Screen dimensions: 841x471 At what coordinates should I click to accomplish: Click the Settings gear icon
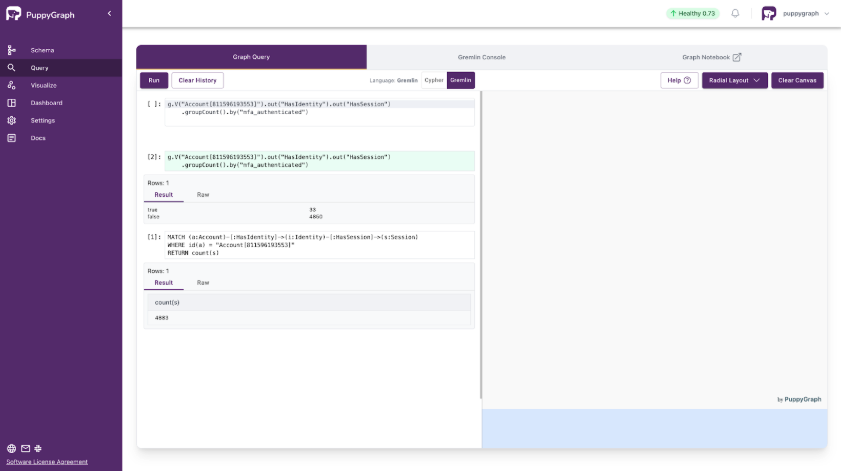(x=12, y=120)
